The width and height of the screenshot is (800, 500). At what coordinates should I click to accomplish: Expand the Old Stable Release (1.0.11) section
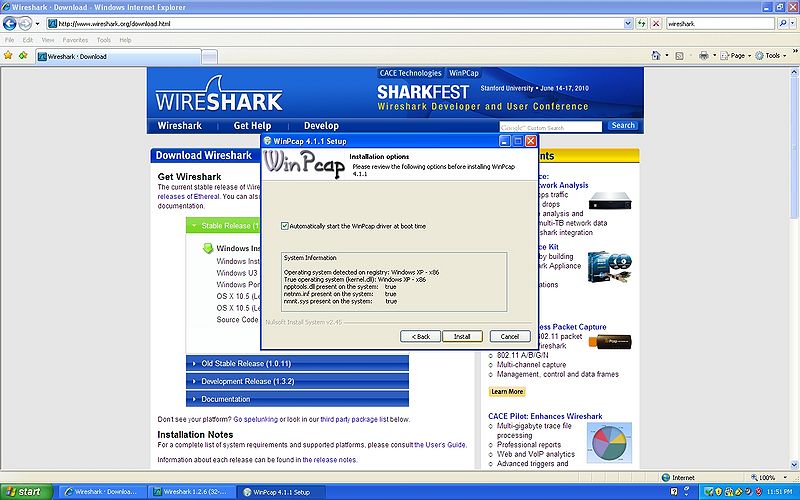click(x=297, y=363)
